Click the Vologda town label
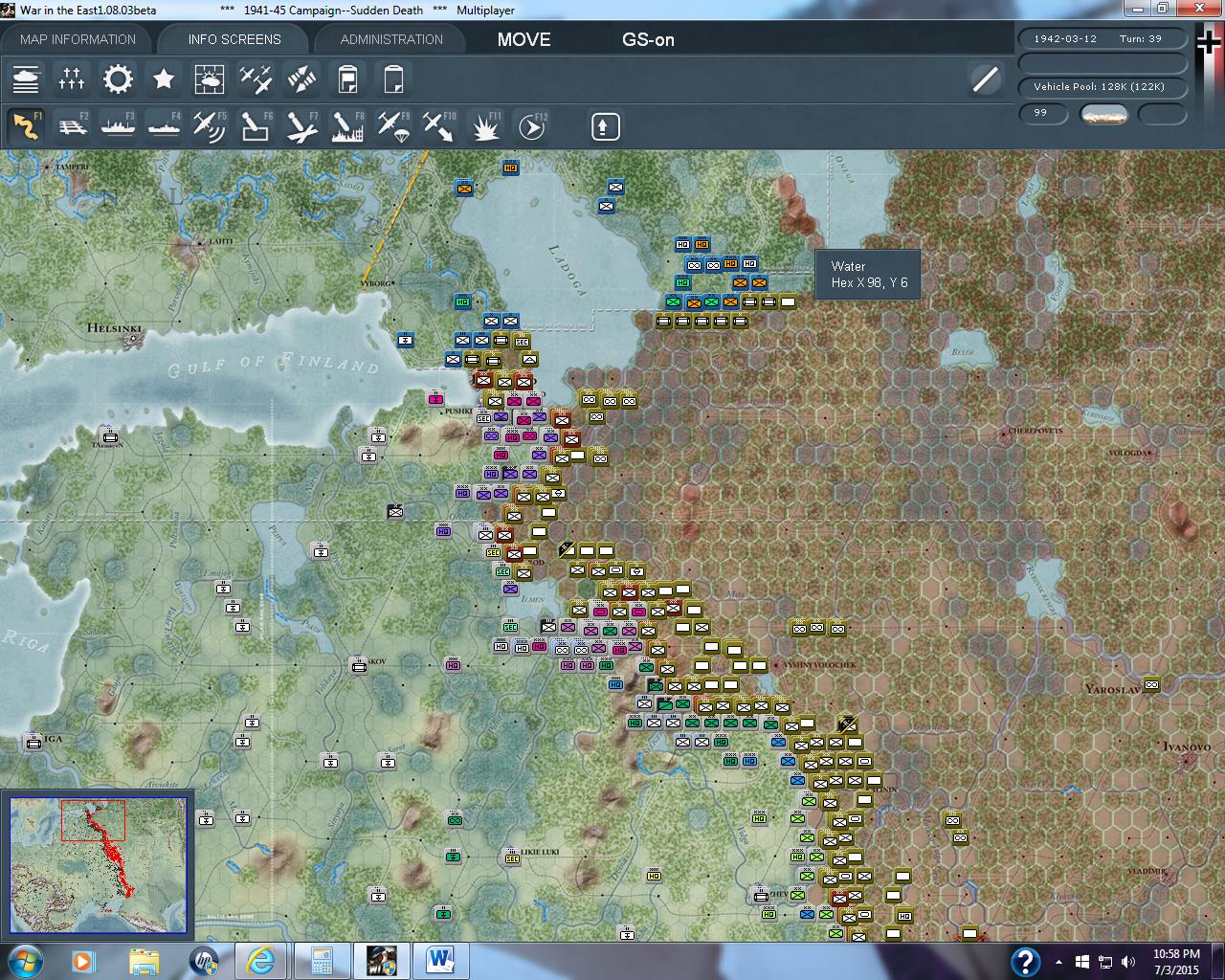The width and height of the screenshot is (1225, 980). coord(1126,453)
